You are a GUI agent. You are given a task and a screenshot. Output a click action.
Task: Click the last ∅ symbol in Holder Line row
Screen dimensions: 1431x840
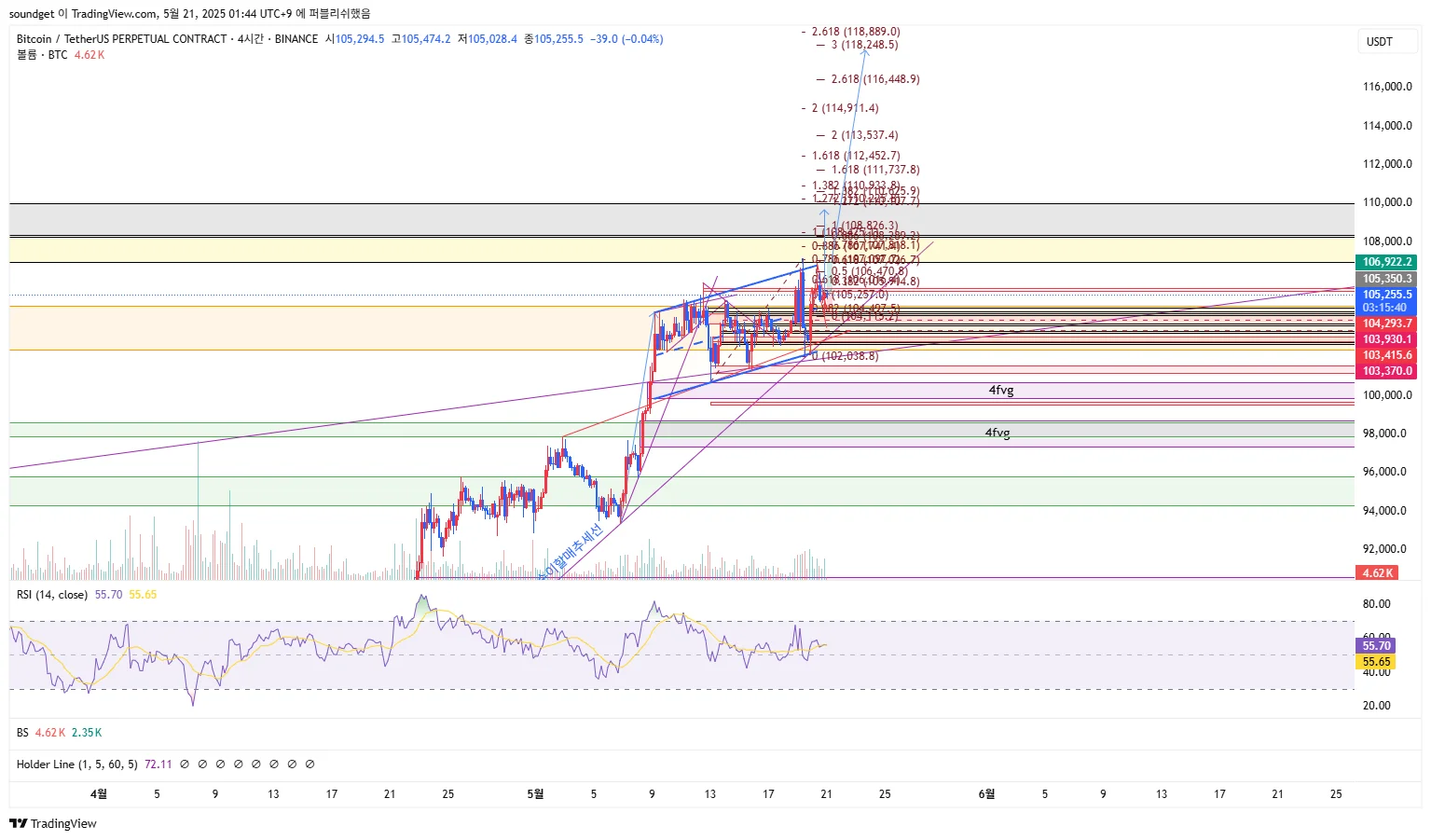(310, 764)
